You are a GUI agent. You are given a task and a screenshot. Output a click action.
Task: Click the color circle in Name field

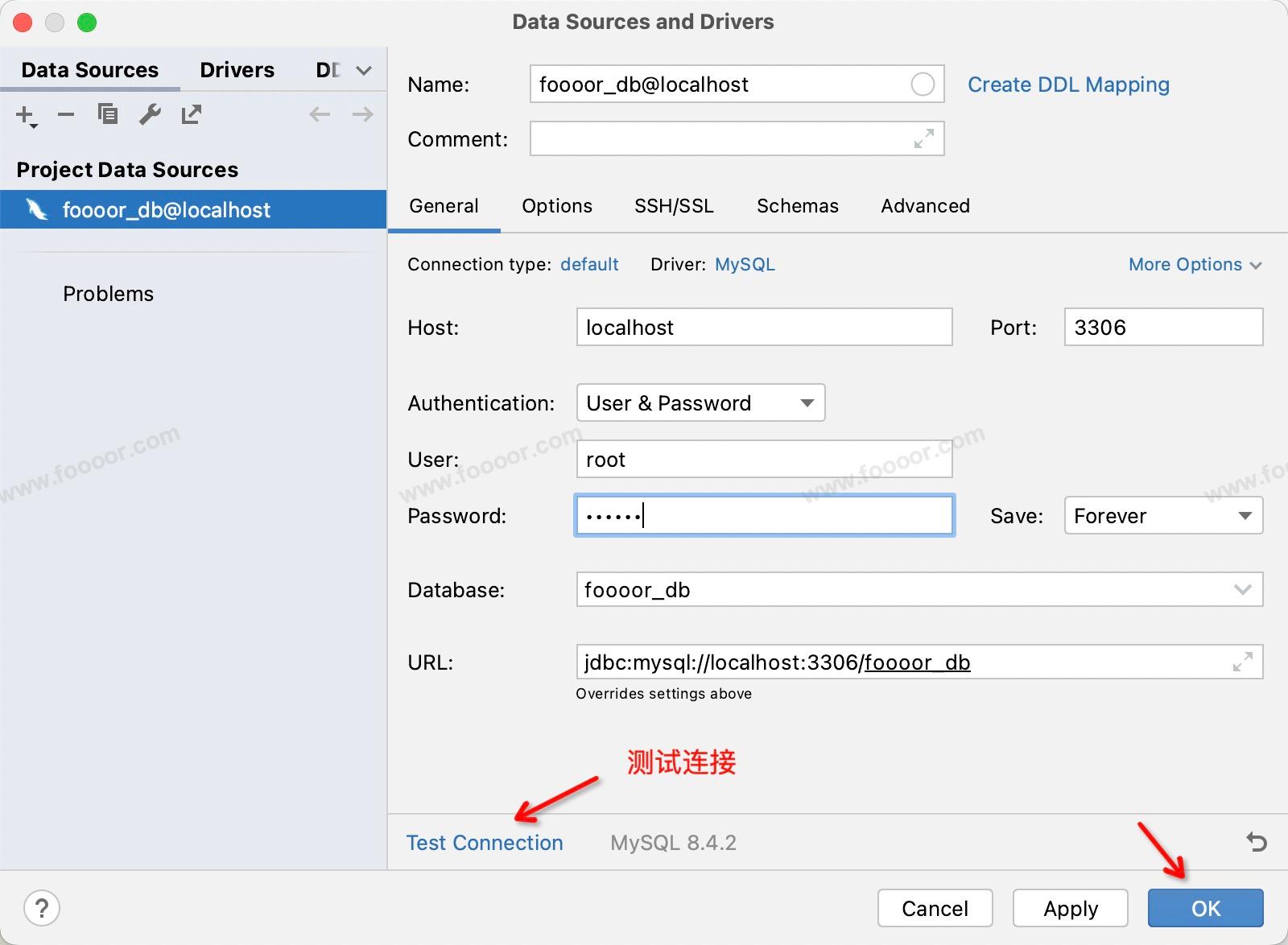tap(923, 85)
